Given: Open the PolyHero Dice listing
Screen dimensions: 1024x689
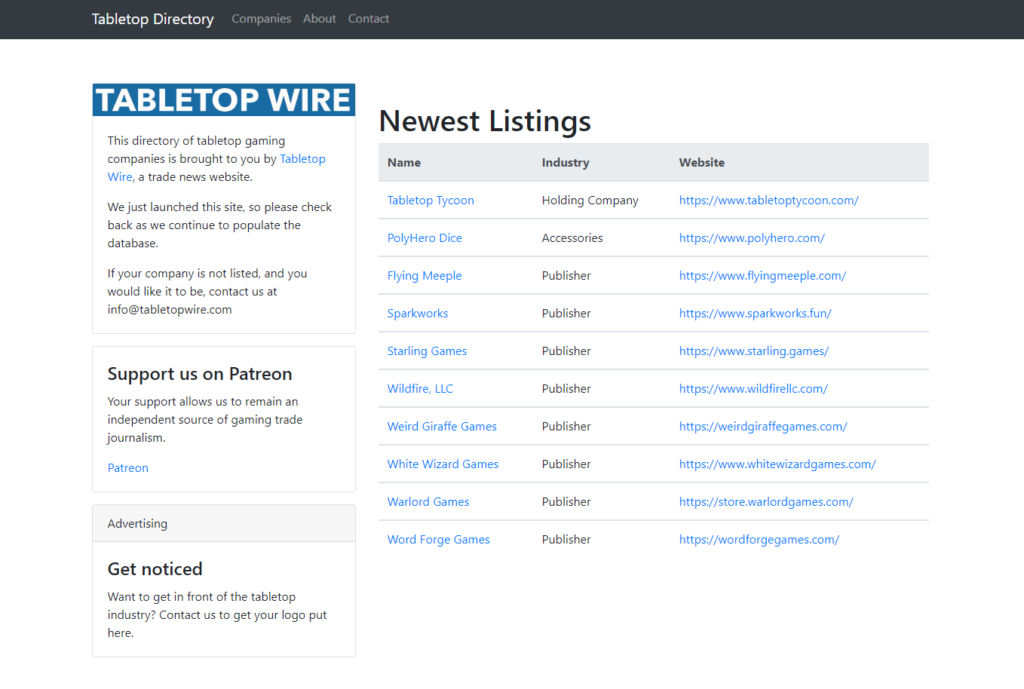Looking at the screenshot, I should coord(424,238).
